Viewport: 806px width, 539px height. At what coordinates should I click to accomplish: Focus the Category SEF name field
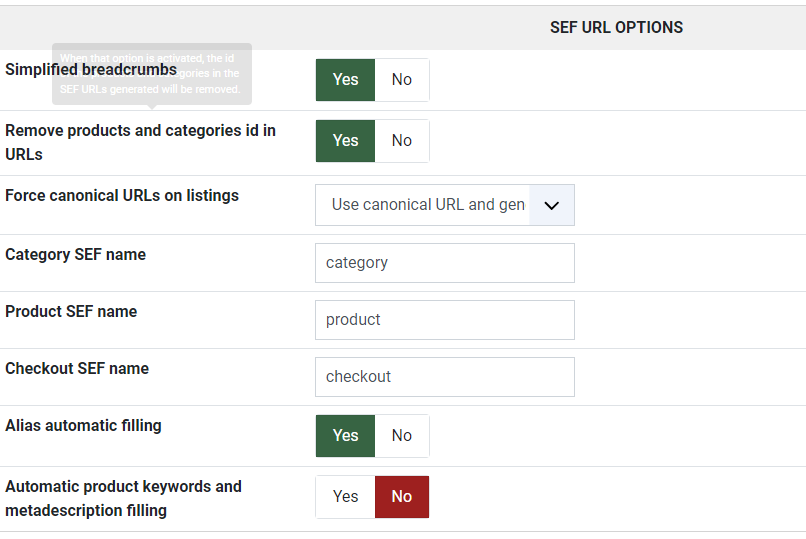coord(444,263)
